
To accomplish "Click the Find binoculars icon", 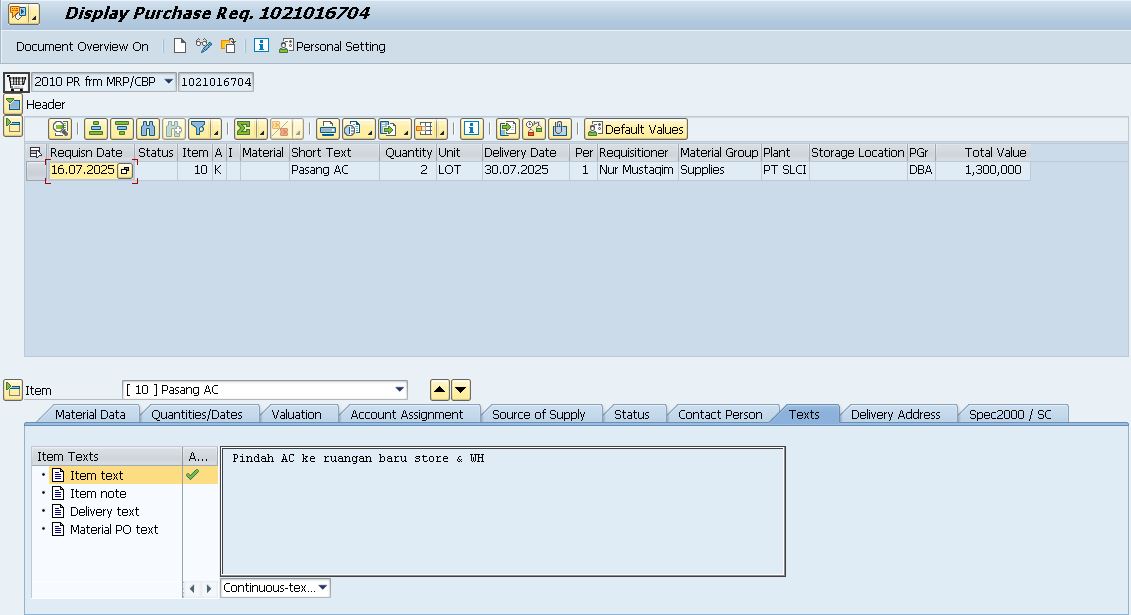I will (148, 129).
